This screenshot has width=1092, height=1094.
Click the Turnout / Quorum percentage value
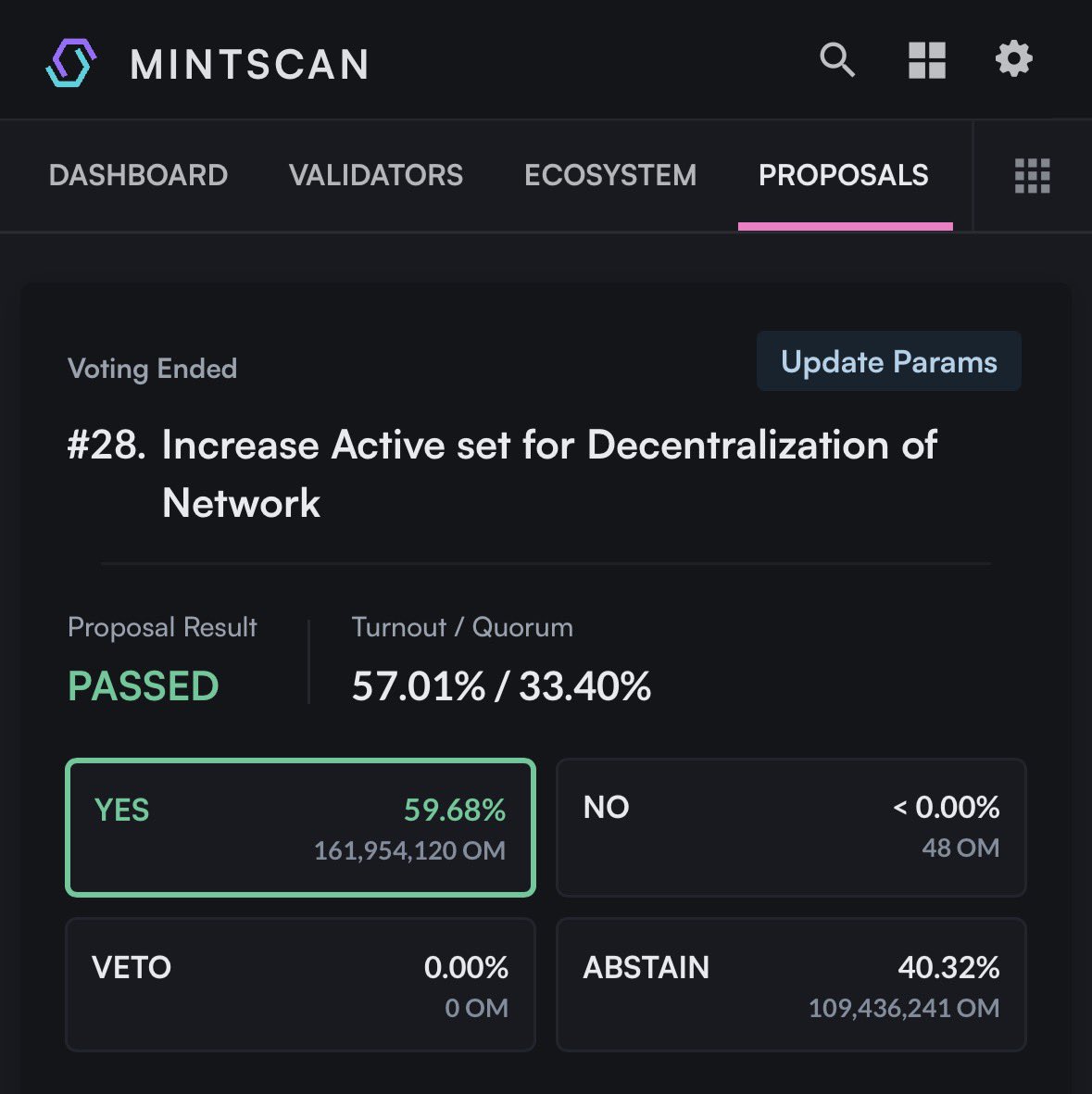501,686
